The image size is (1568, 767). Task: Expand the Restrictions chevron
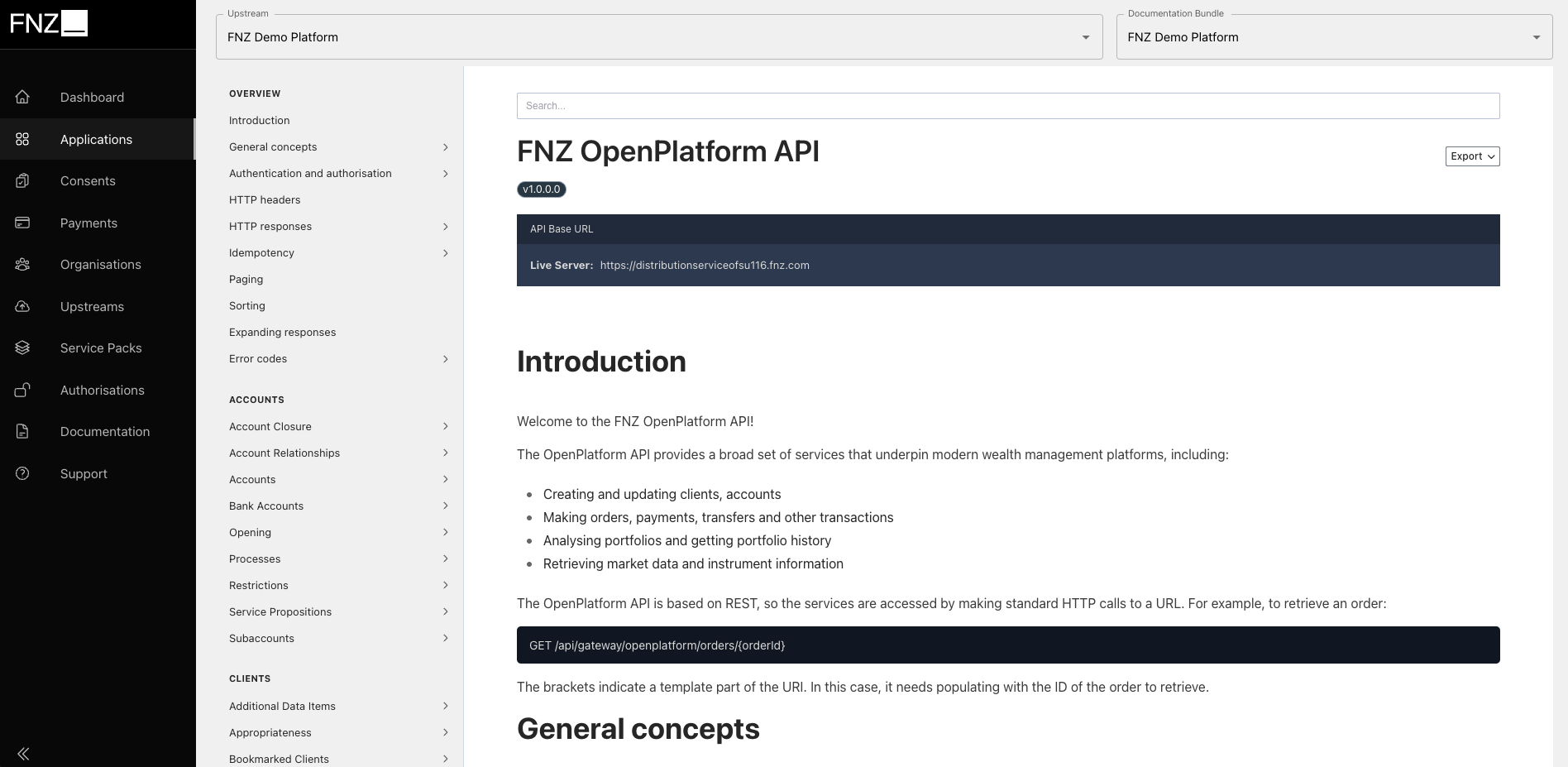tap(445, 585)
